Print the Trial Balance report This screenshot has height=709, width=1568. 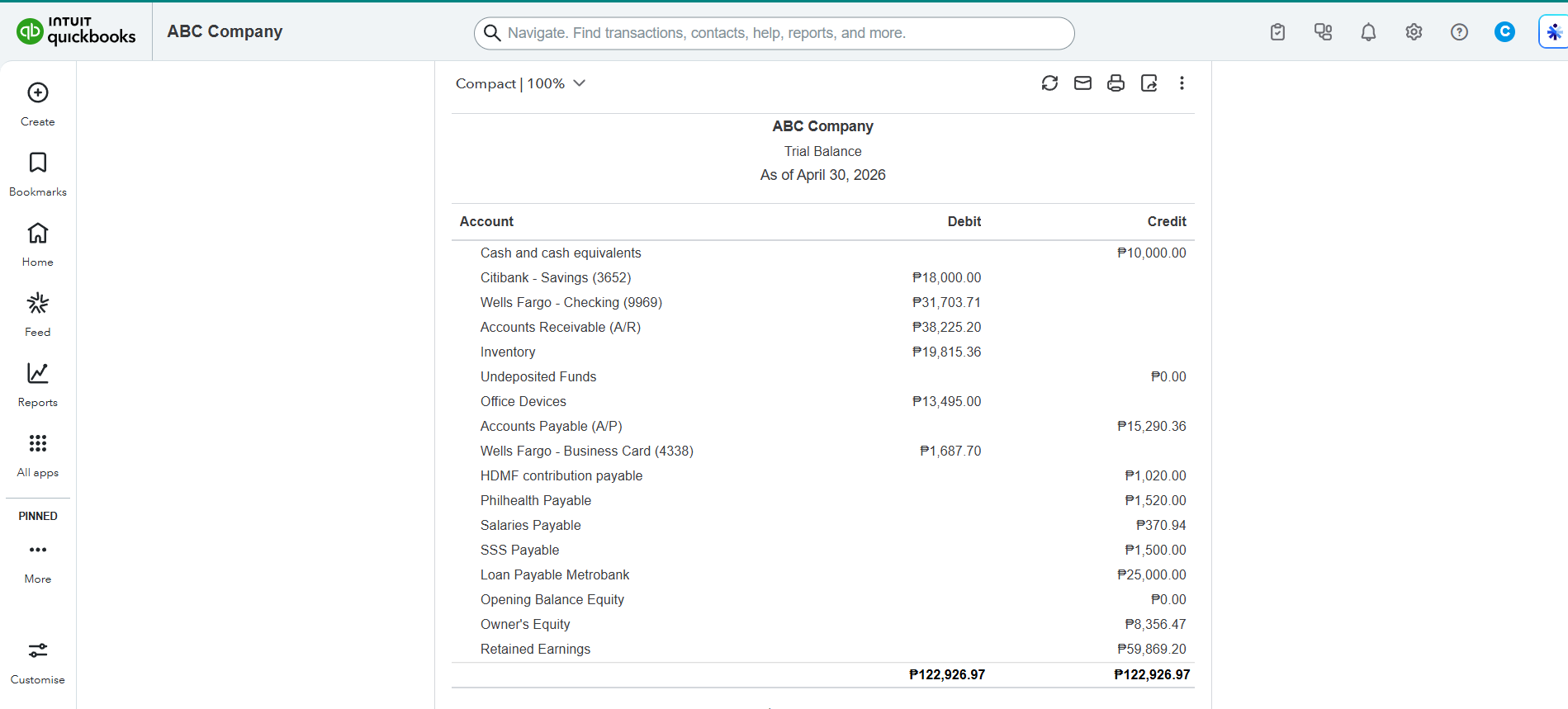[x=1116, y=83]
